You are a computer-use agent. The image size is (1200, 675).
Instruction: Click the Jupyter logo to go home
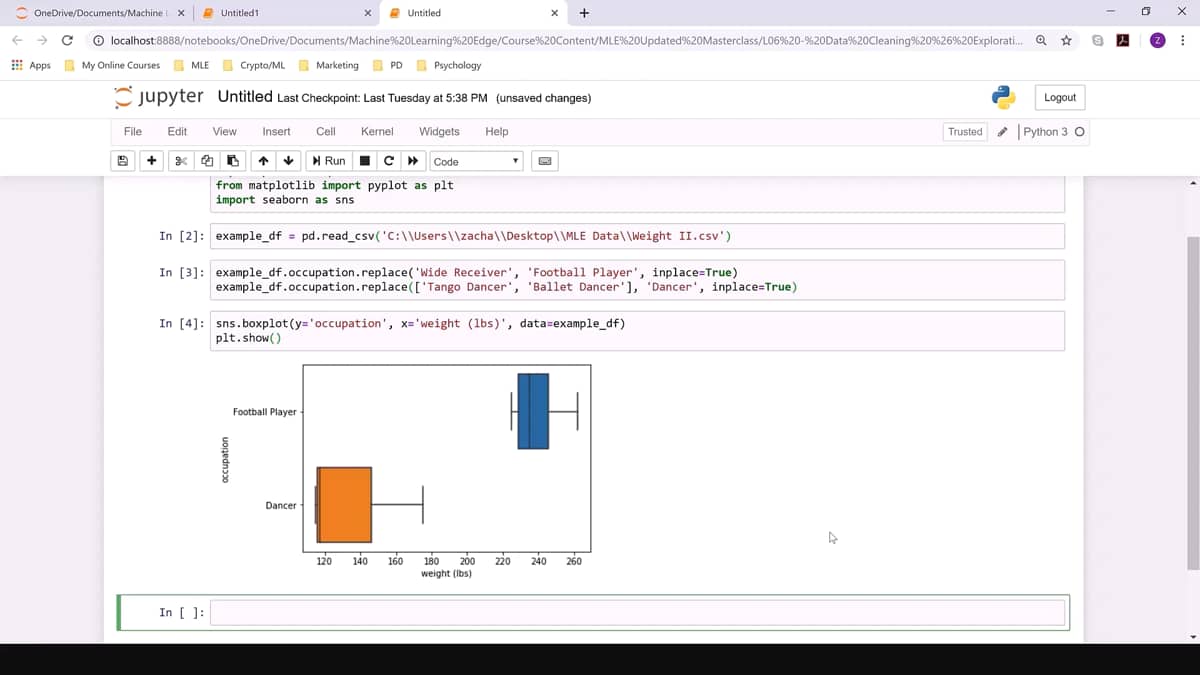(x=159, y=97)
